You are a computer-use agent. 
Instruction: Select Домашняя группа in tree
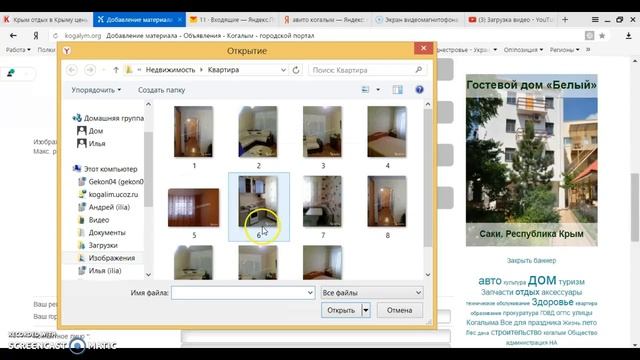[x=109, y=118]
